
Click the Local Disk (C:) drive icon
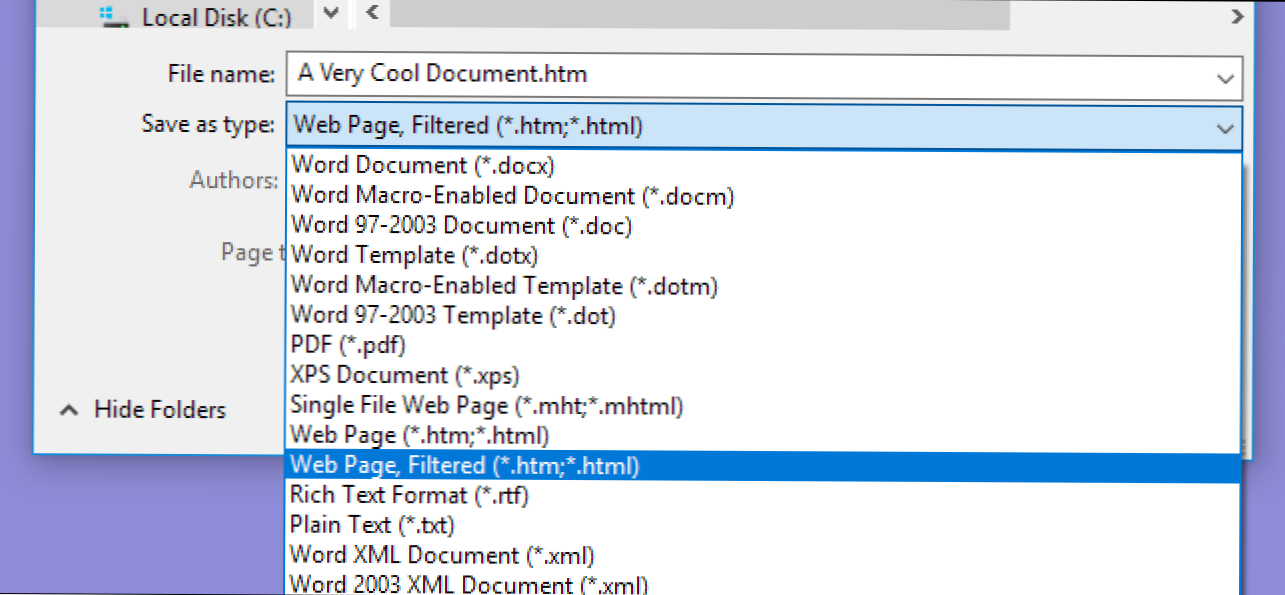coord(114,16)
